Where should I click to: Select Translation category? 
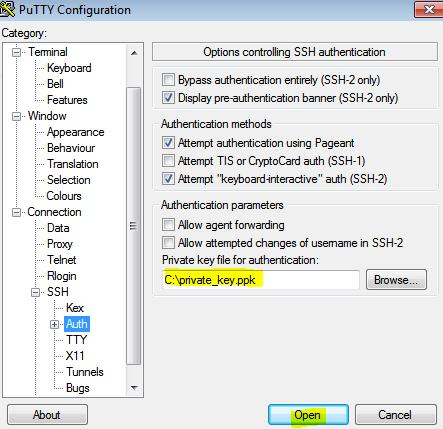tap(73, 164)
